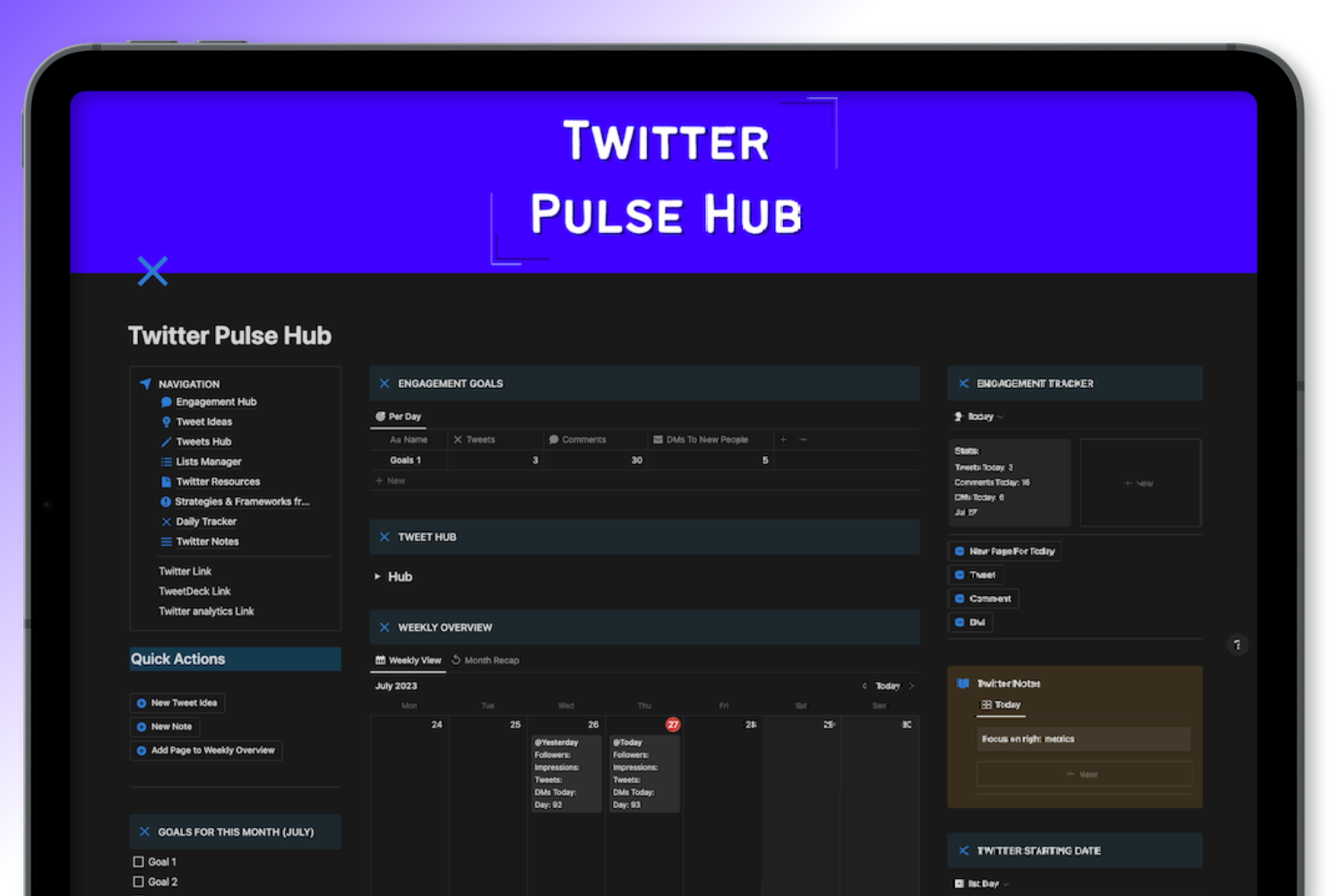This screenshot has width=1344, height=896.
Task: Open the Engagement Hub speech bubble icon
Action: point(166,401)
